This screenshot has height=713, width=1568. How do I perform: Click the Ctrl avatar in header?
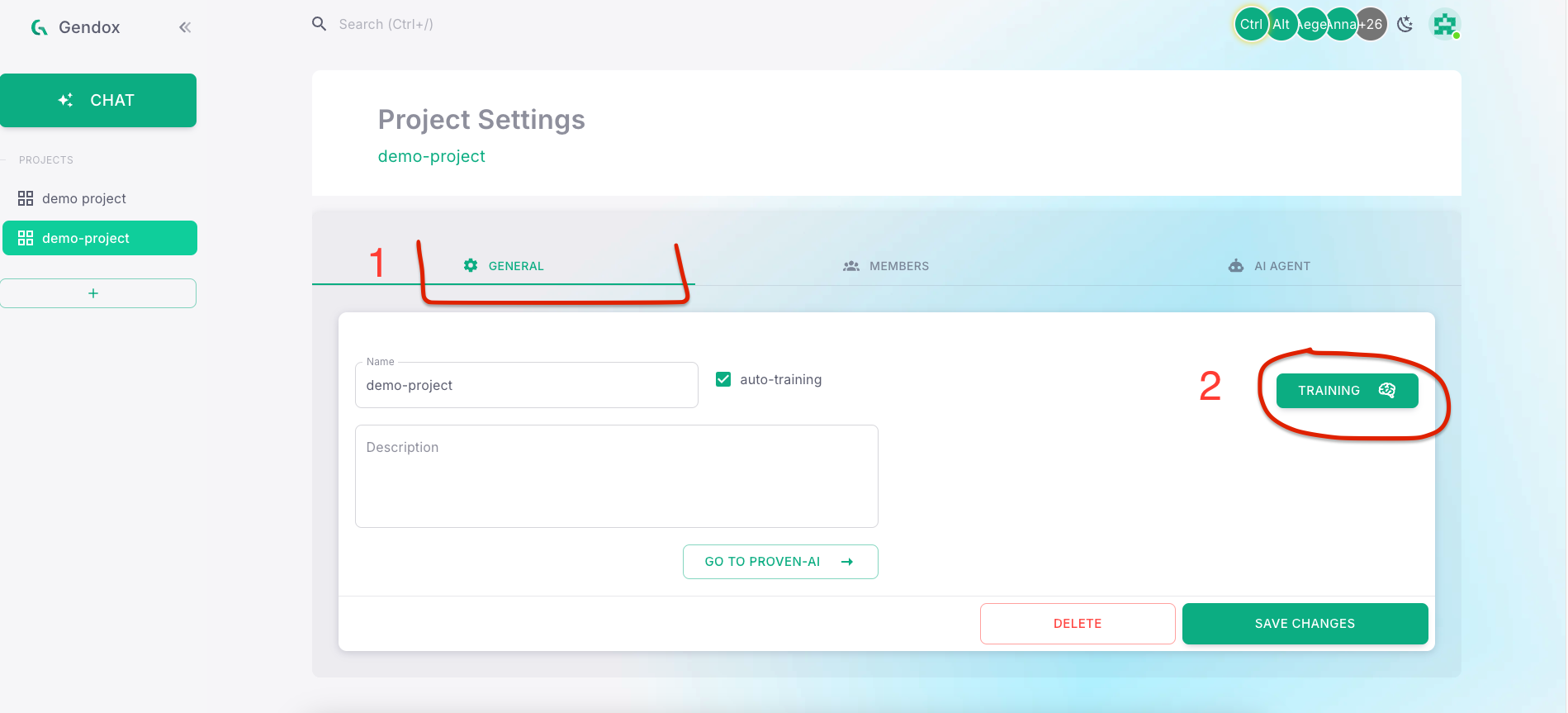tap(1250, 25)
